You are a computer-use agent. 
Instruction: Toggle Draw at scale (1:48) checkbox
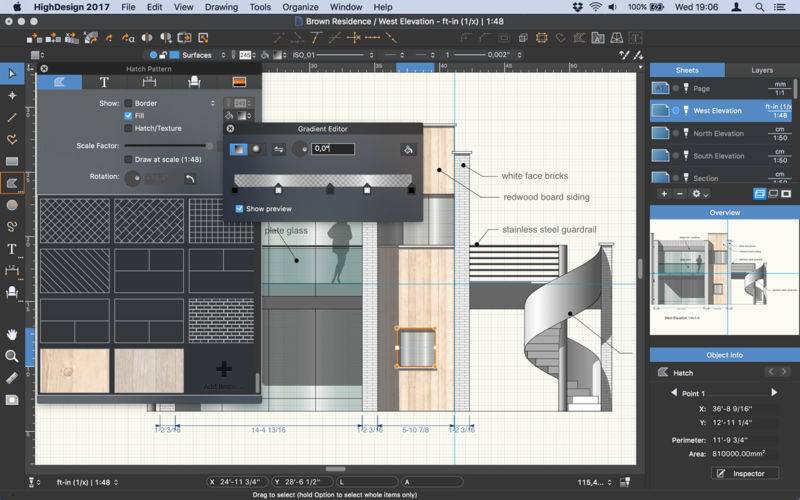128,159
